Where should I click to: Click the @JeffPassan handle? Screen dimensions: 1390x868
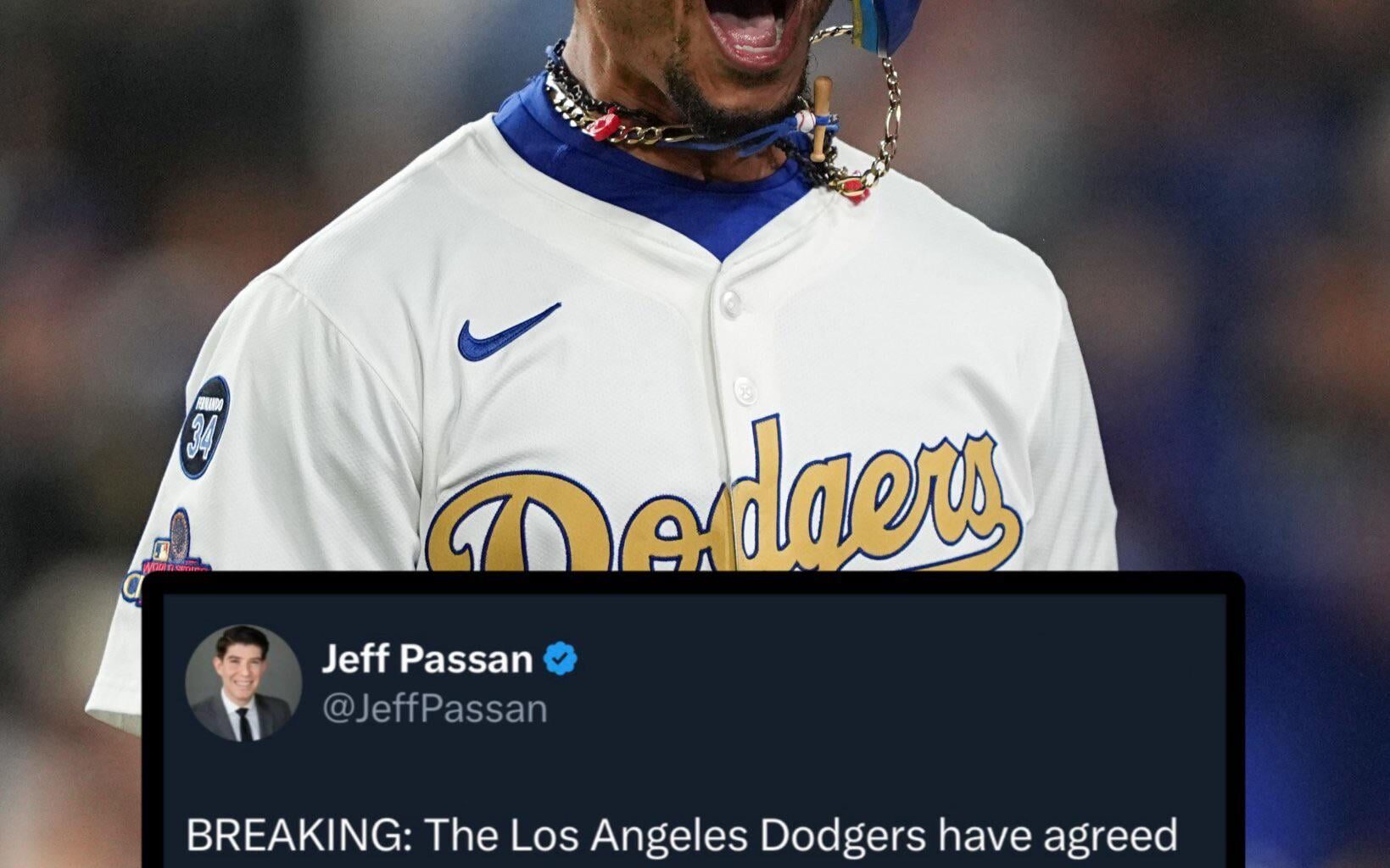(434, 709)
